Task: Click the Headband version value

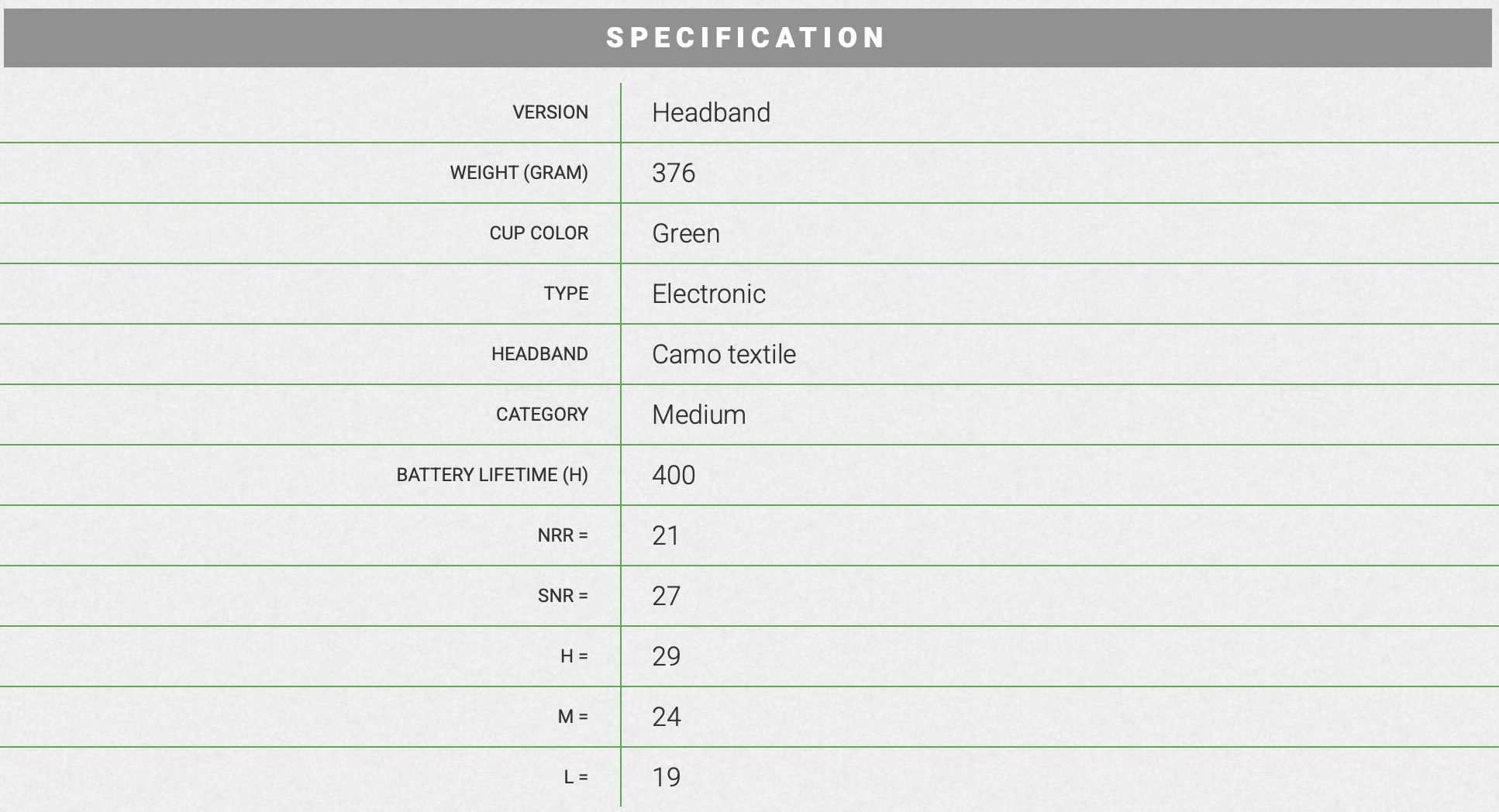Action: click(711, 112)
